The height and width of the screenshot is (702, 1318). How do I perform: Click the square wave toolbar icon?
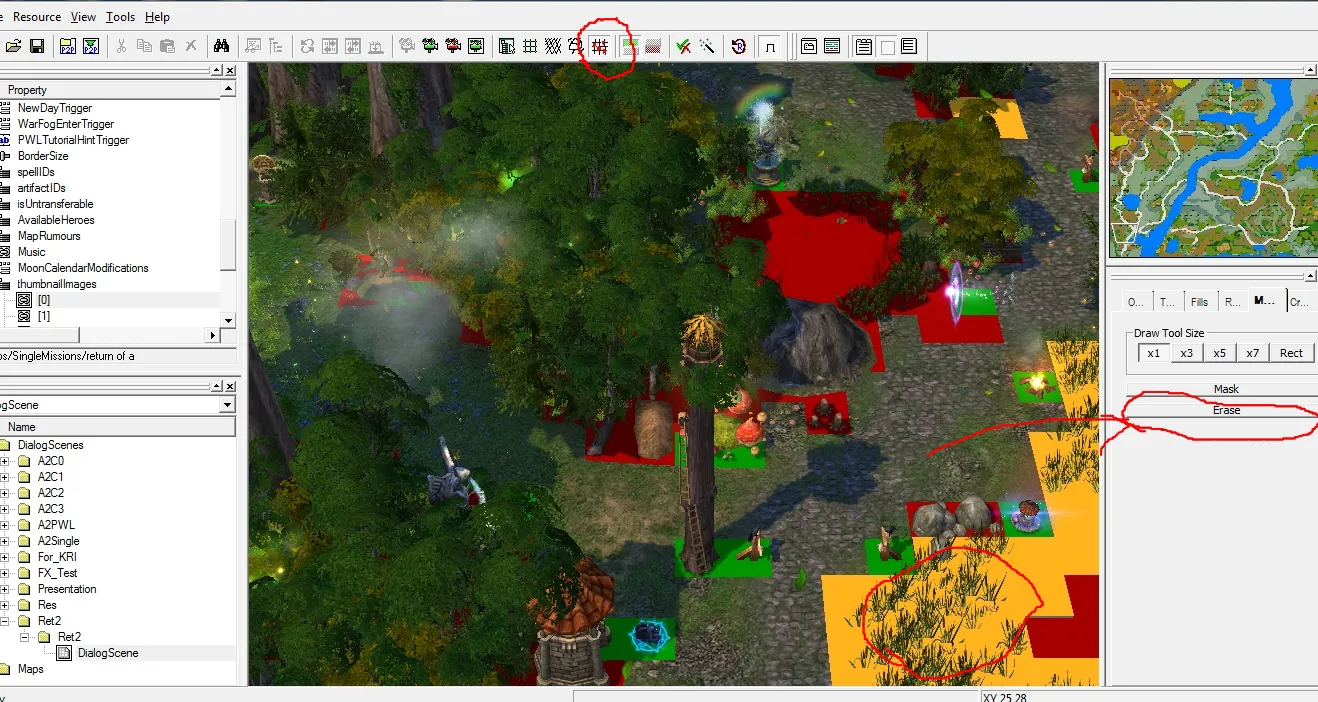coord(770,46)
